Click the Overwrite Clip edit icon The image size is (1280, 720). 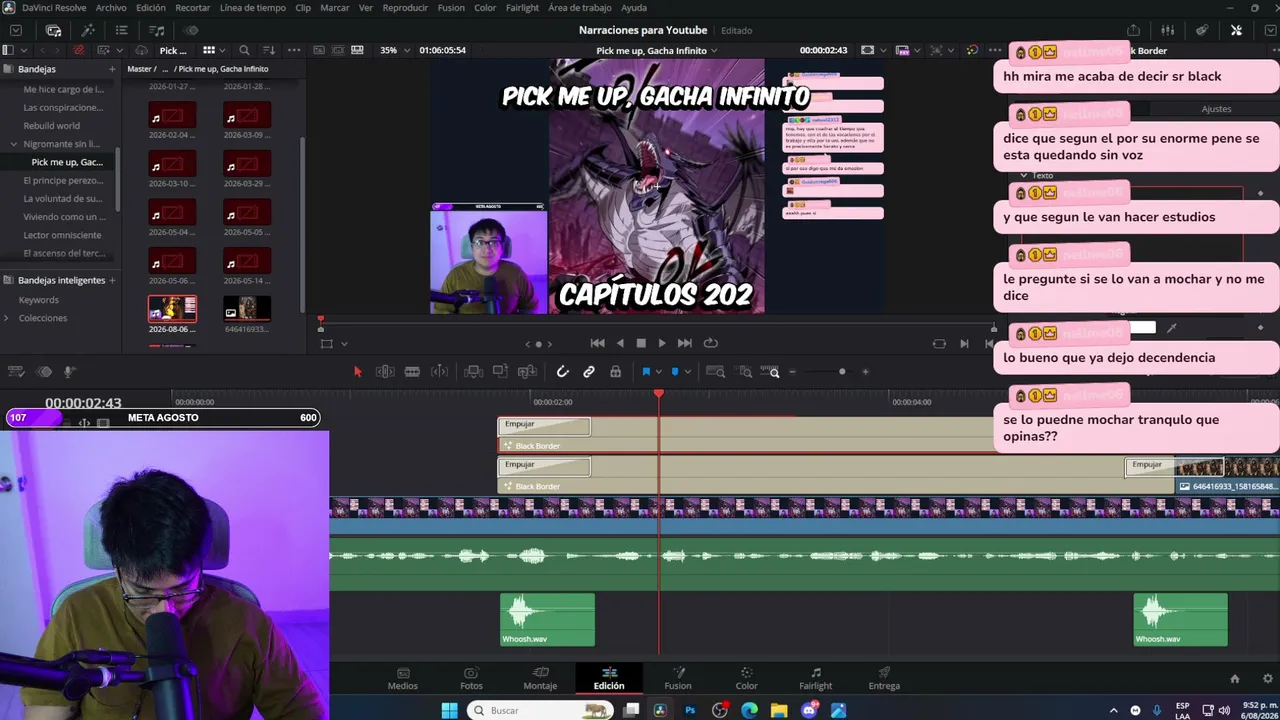pos(500,372)
